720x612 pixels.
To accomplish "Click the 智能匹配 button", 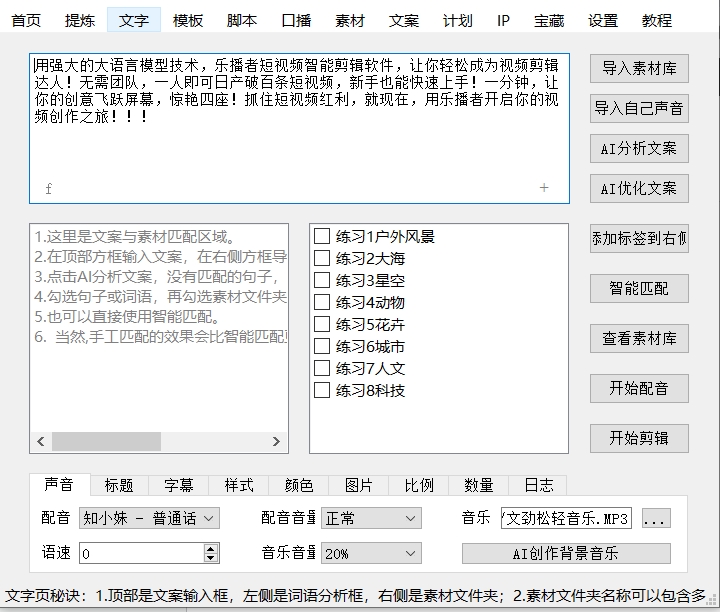I will (638, 289).
